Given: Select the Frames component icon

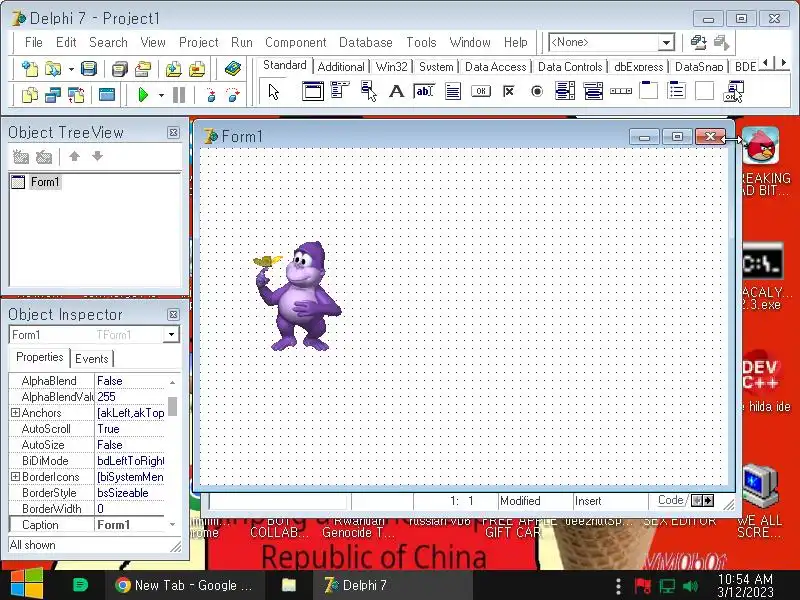Looking at the screenshot, I should (x=313, y=92).
